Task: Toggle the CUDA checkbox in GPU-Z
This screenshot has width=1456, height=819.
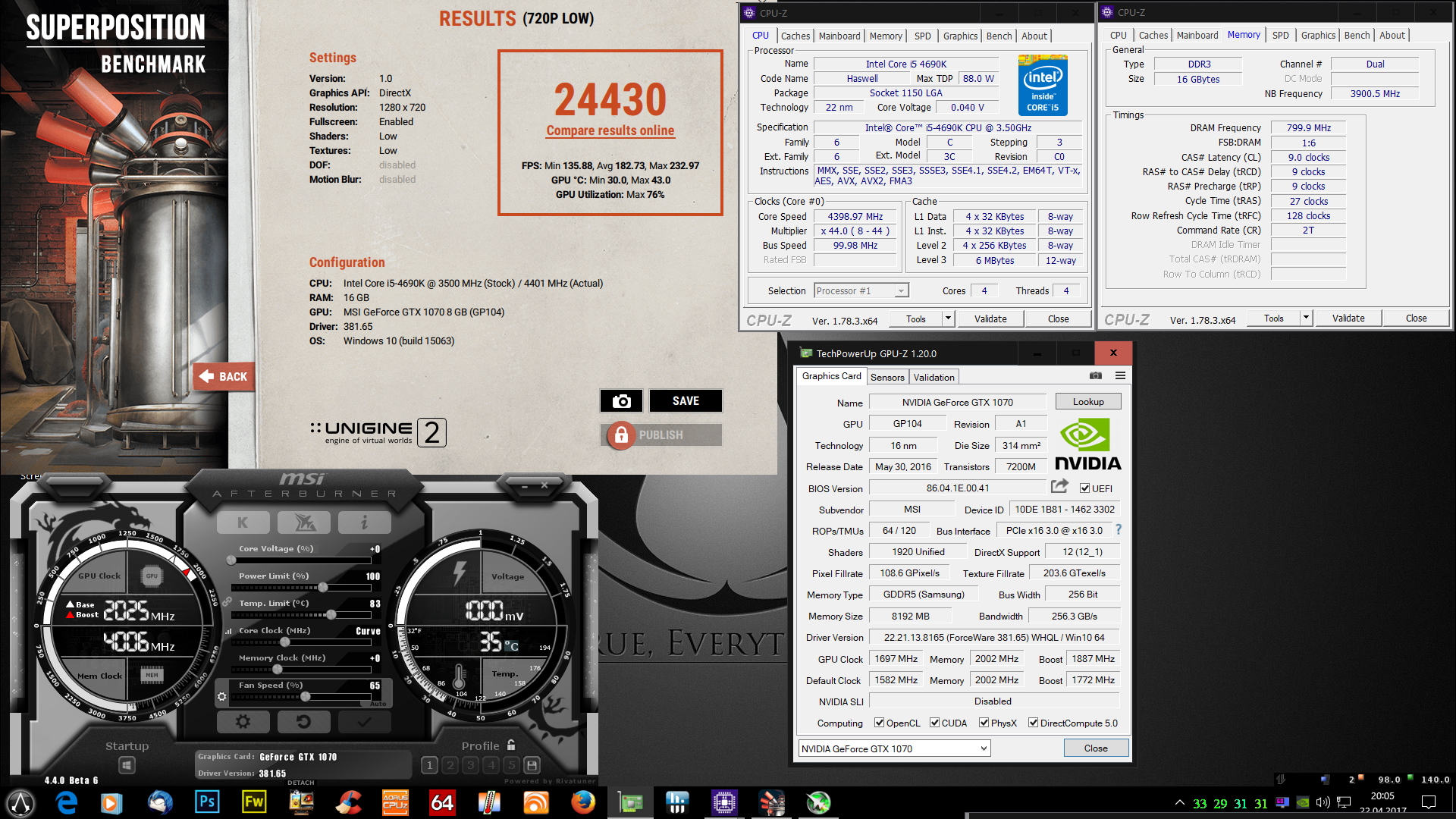Action: pyautogui.click(x=935, y=723)
